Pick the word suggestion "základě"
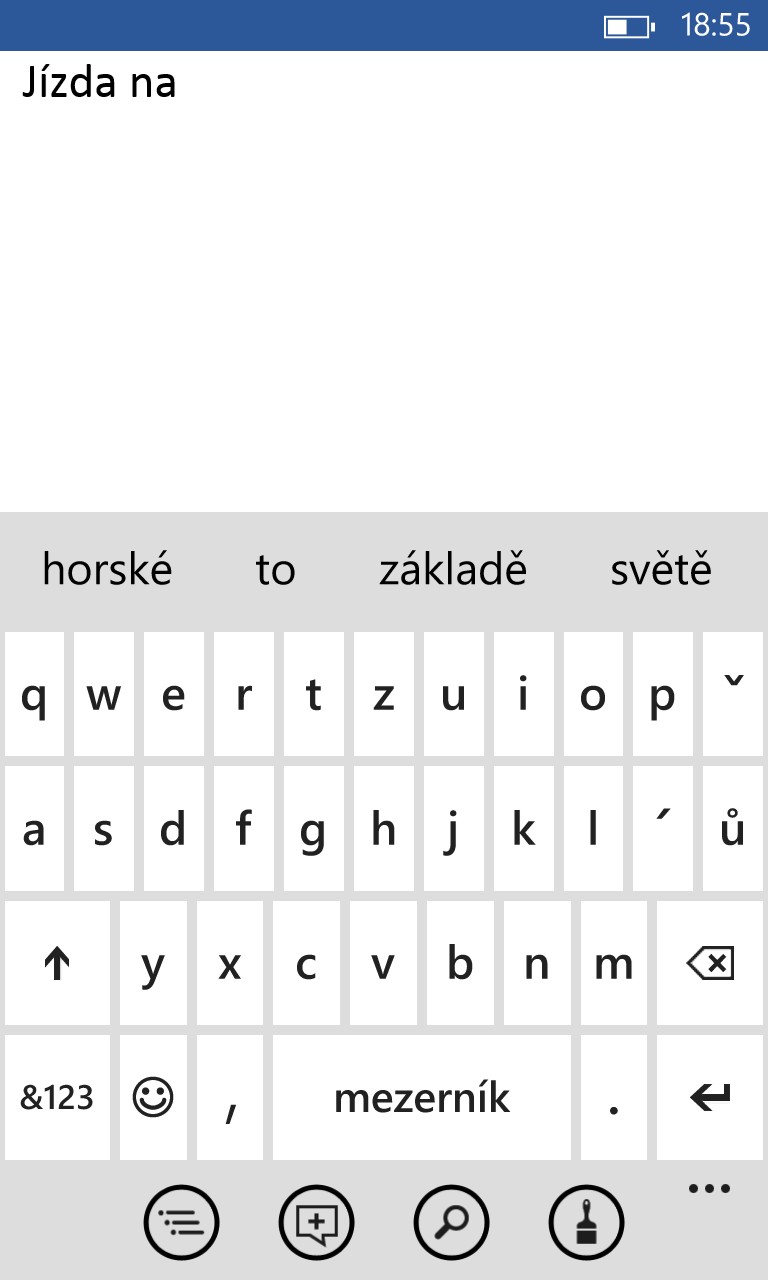Viewport: 768px width, 1280px height. click(x=452, y=570)
